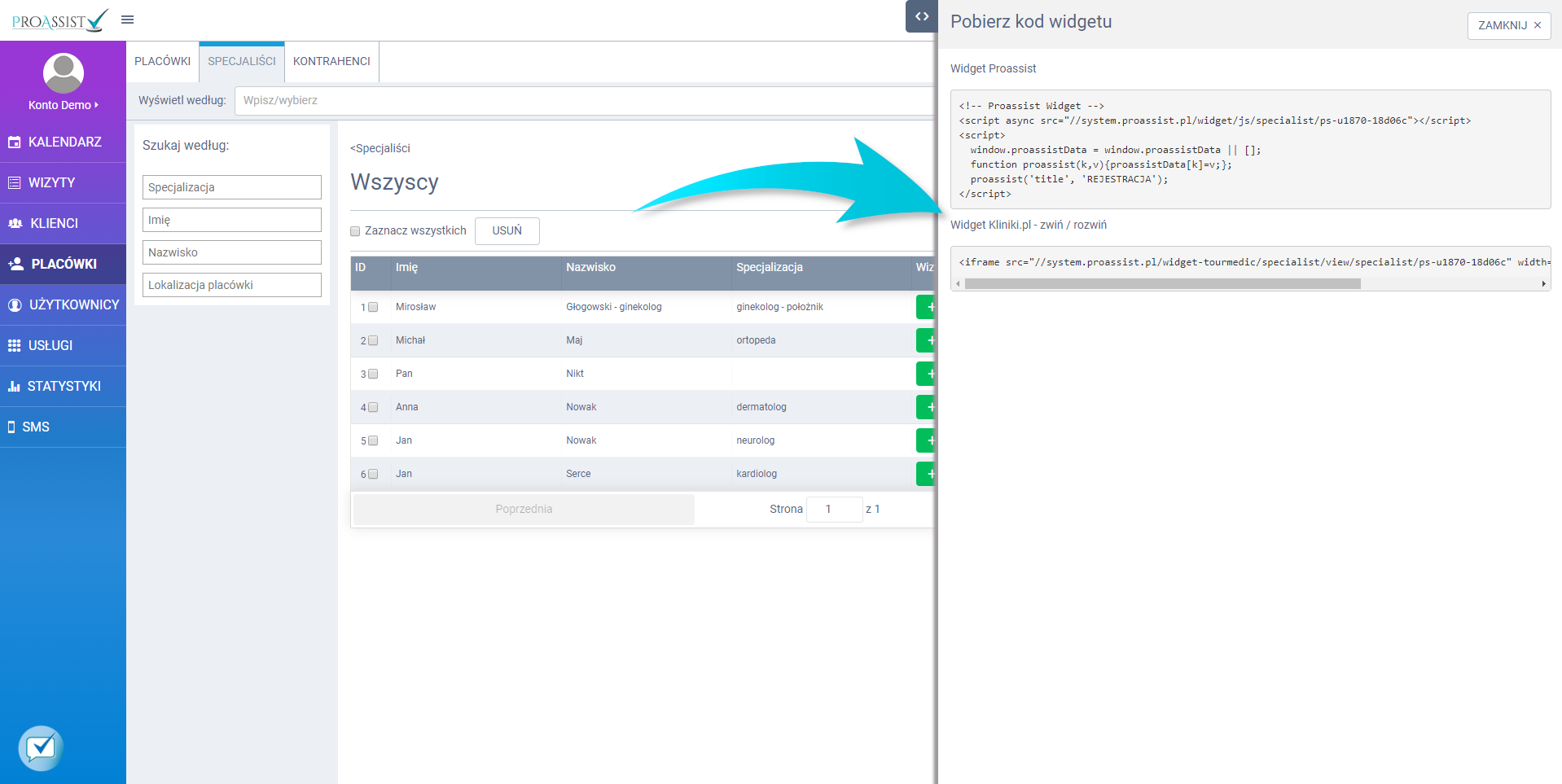Open SMS section in sidebar

[63, 427]
